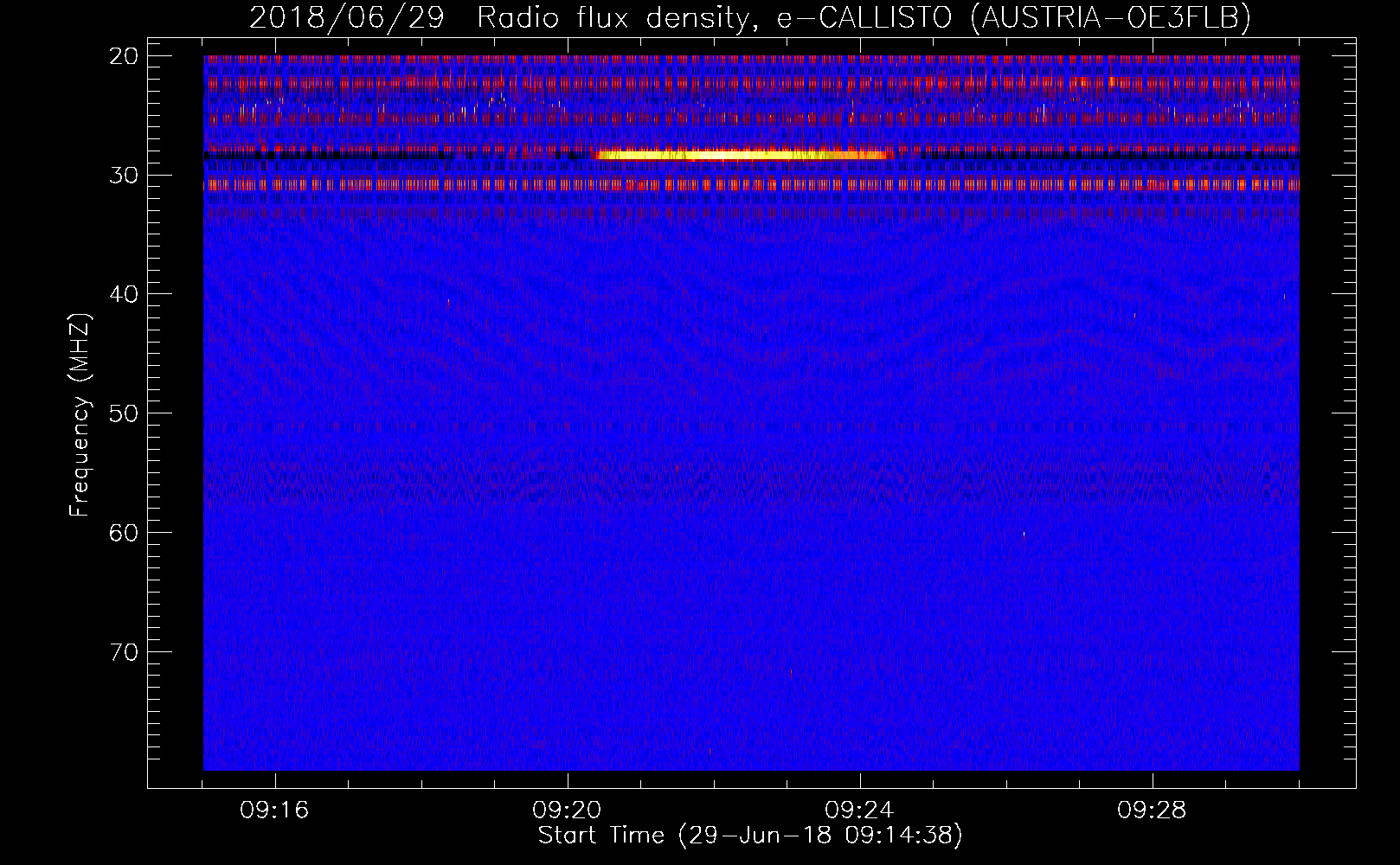Screen dimensions: 1400x865
Task: Select the Frequency (MHZ) axis label
Action: (80, 415)
